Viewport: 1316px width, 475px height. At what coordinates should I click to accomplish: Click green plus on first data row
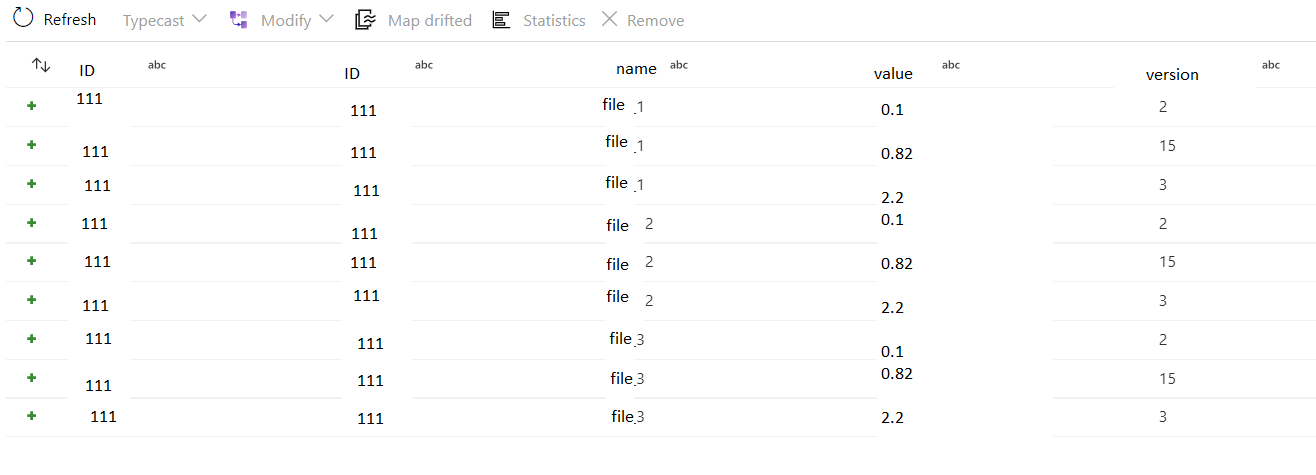tap(32, 105)
